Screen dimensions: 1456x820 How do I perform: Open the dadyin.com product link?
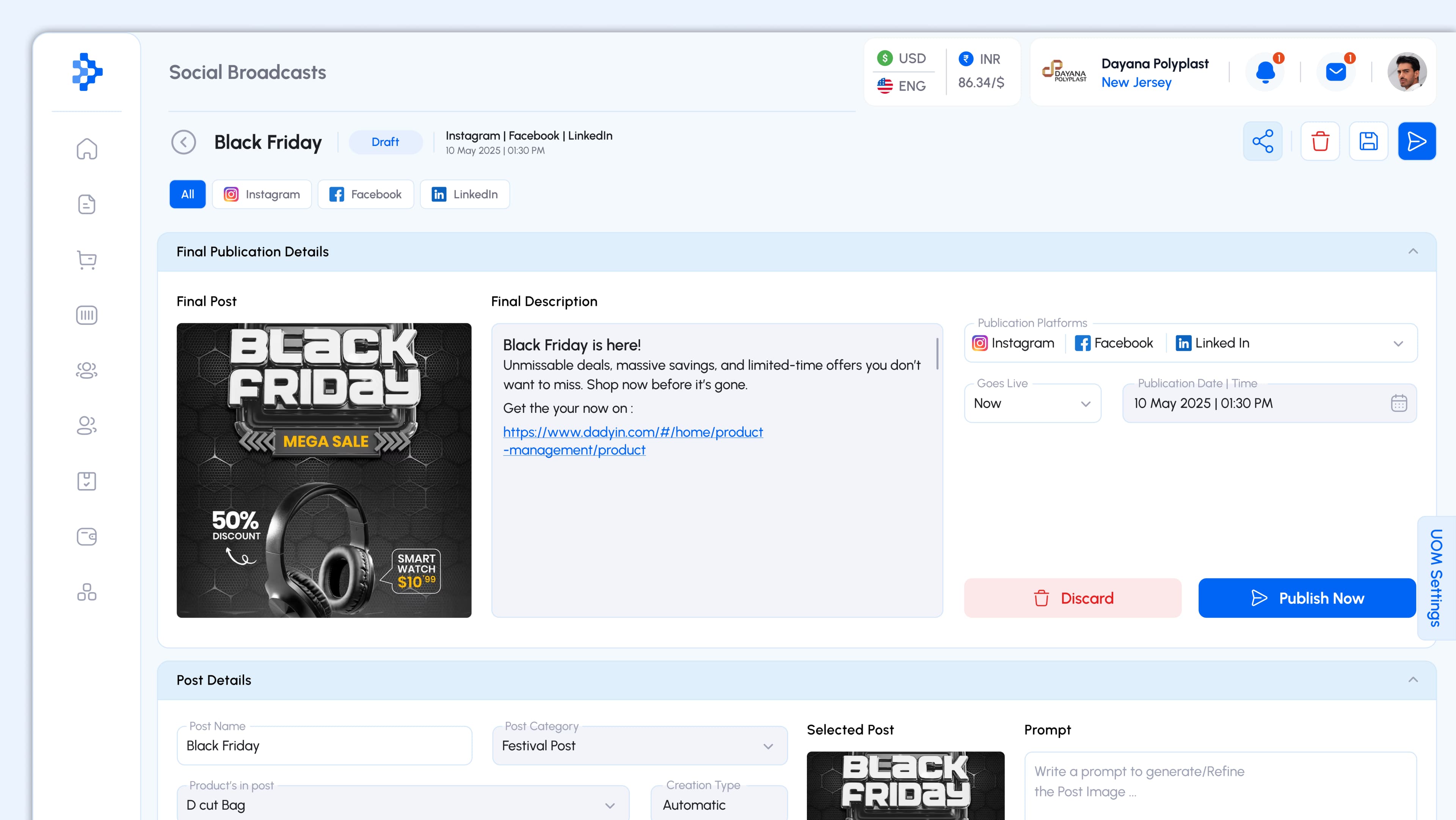633,441
